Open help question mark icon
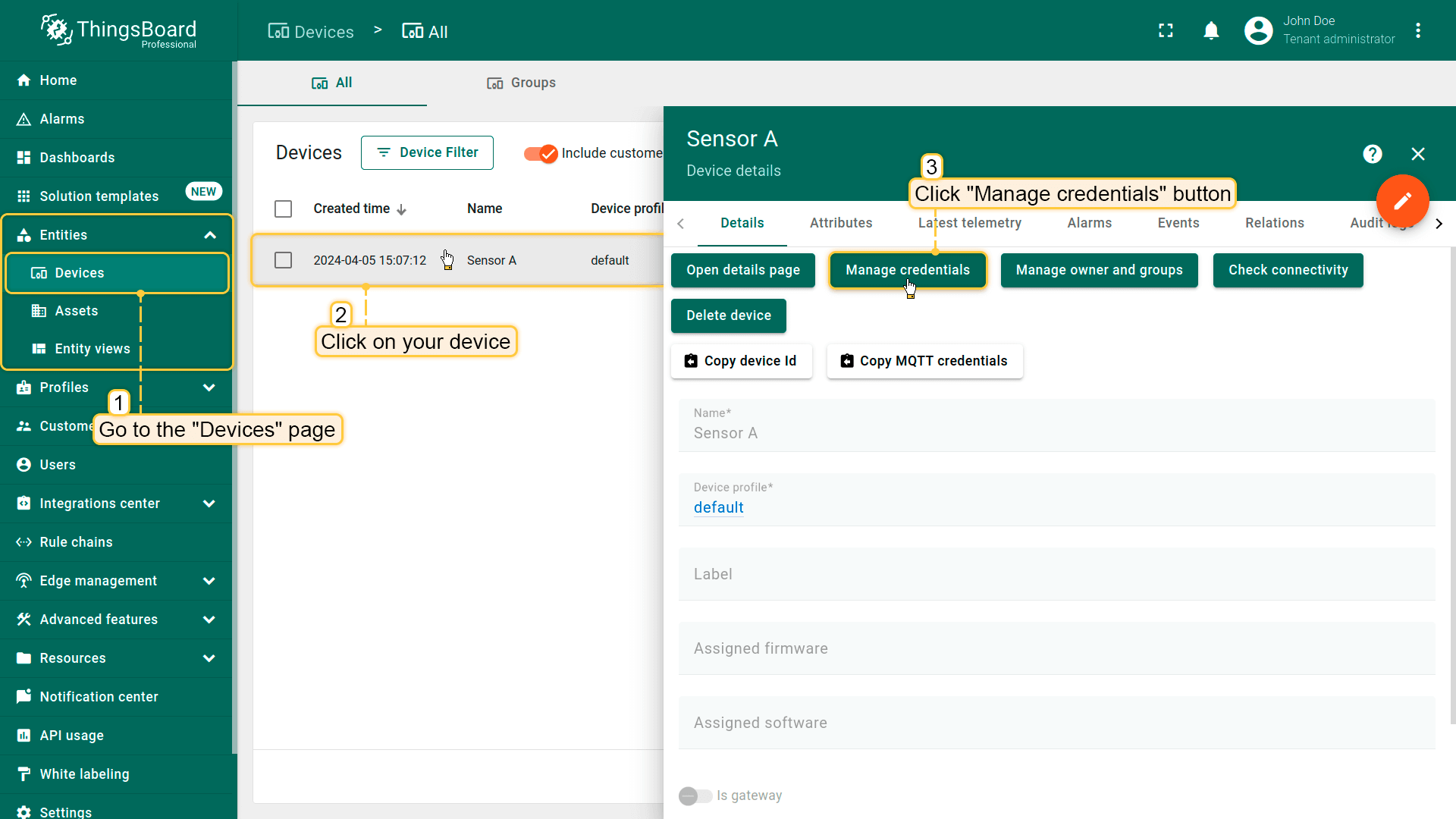Image resolution: width=1456 pixels, height=819 pixels. coord(1372,154)
